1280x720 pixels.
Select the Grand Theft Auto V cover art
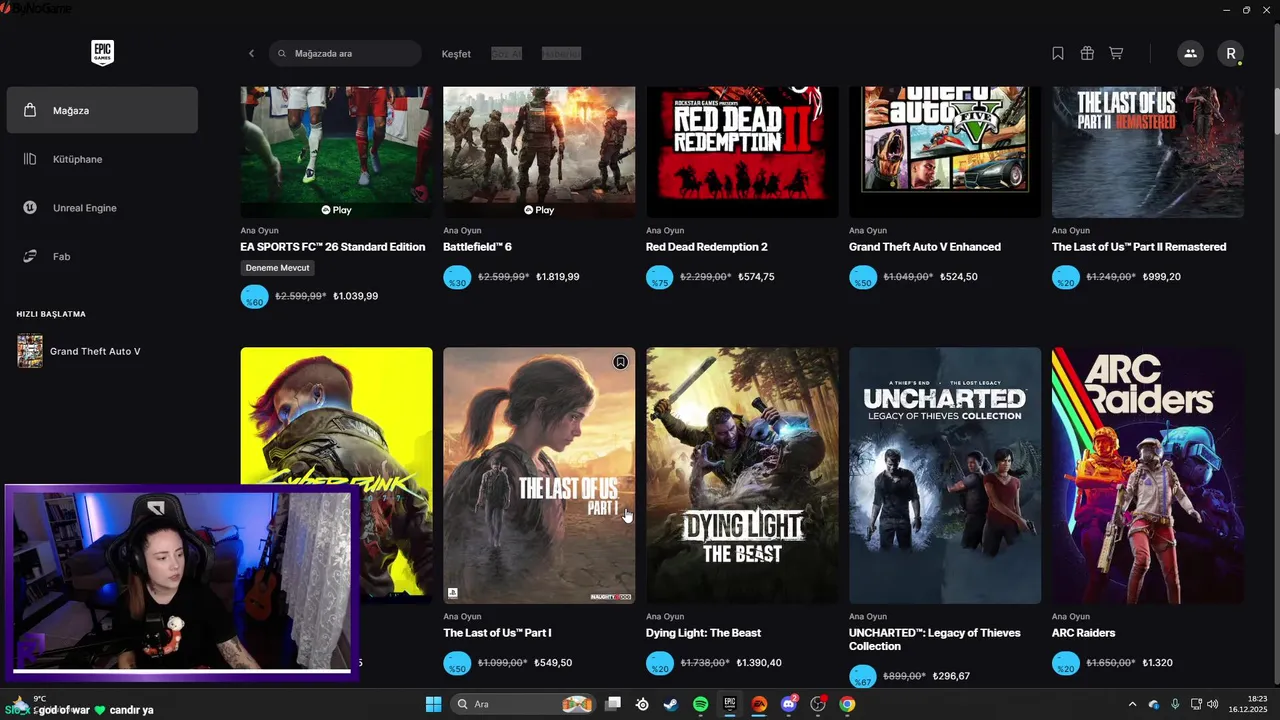pos(945,152)
